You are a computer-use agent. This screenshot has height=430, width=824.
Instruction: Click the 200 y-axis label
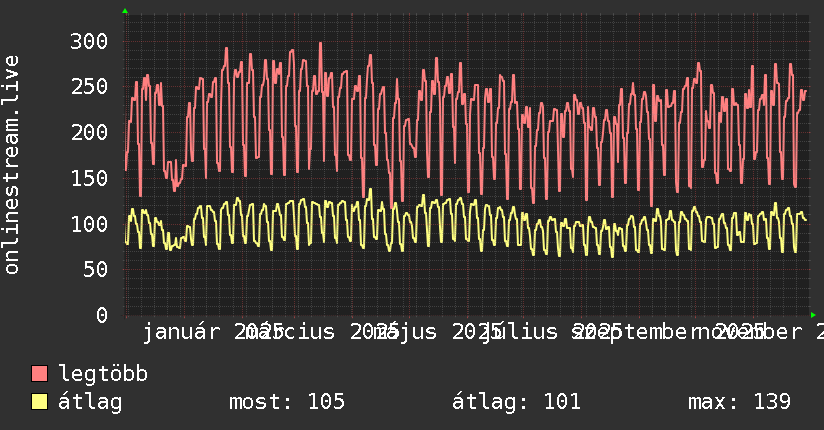(x=89, y=132)
